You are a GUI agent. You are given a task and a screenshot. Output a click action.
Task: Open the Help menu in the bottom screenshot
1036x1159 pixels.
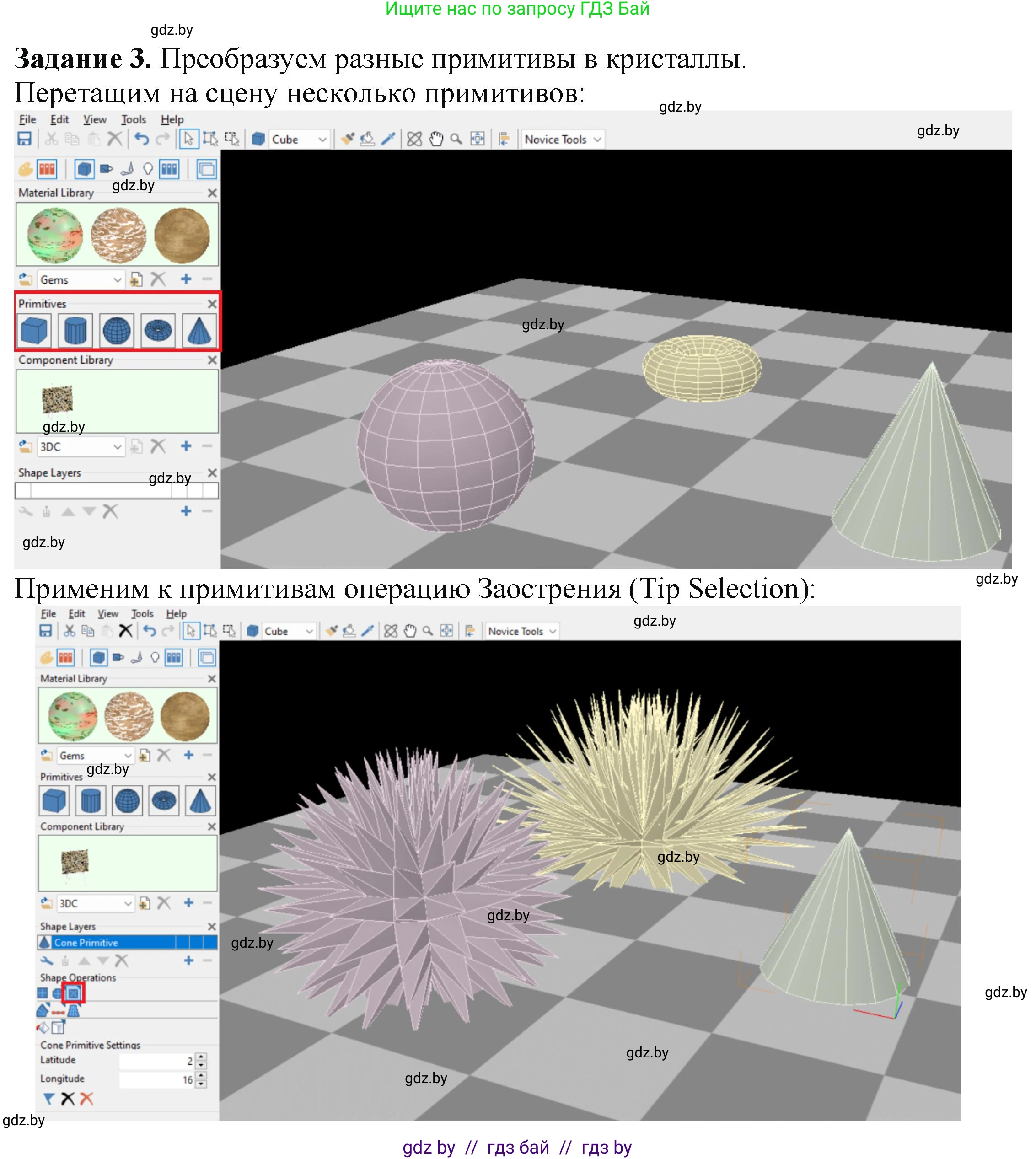177,614
